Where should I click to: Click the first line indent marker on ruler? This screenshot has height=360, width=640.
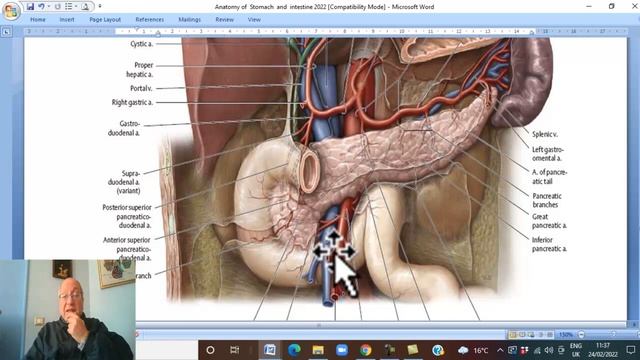[x=138, y=29]
